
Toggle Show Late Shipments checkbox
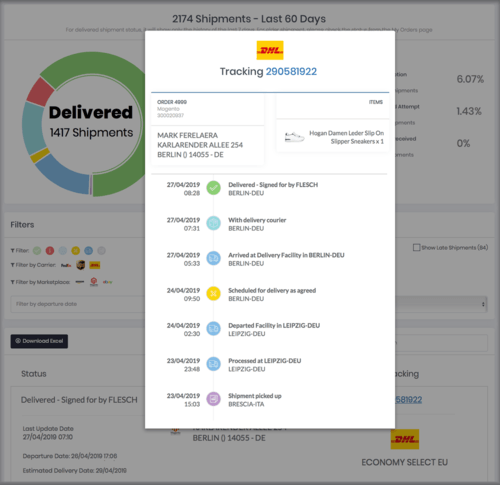coord(416,247)
